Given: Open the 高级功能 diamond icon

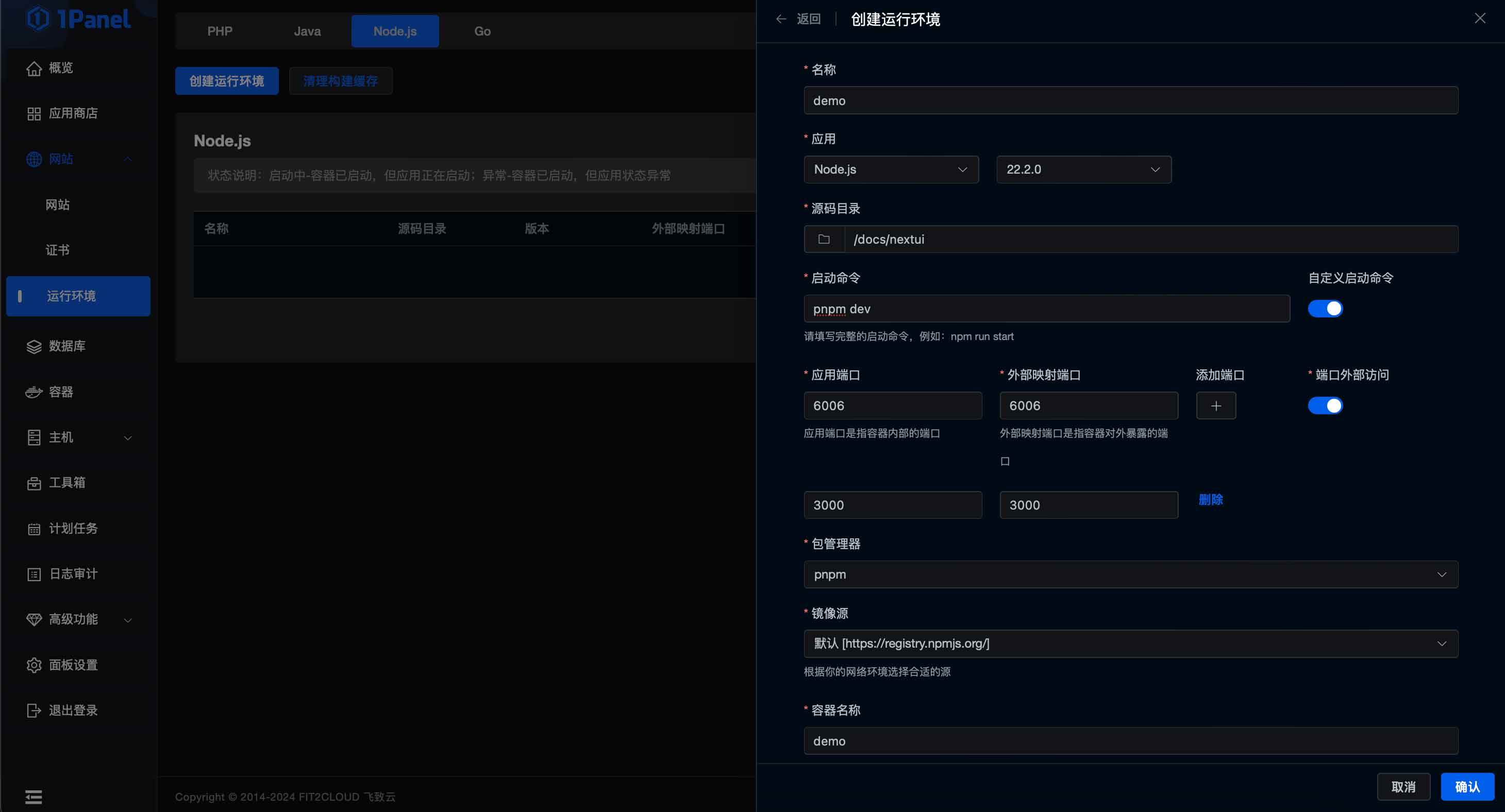Looking at the screenshot, I should click(x=34, y=619).
